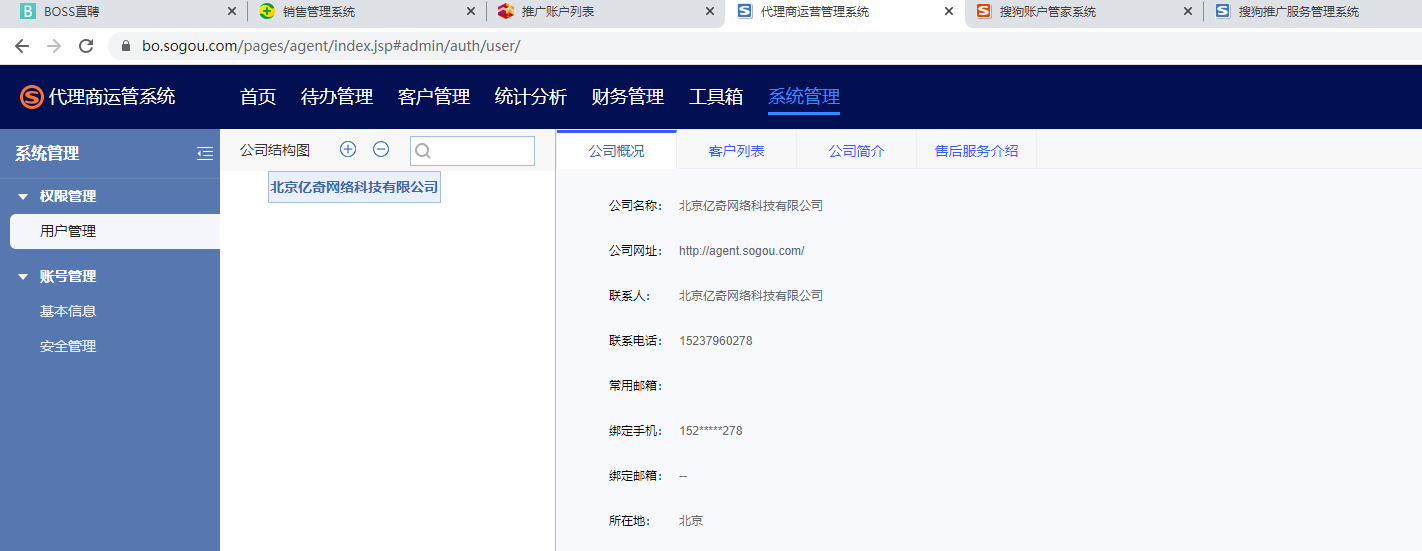
Task: Switch to the 销售管理系统 browser tab
Action: pos(366,12)
